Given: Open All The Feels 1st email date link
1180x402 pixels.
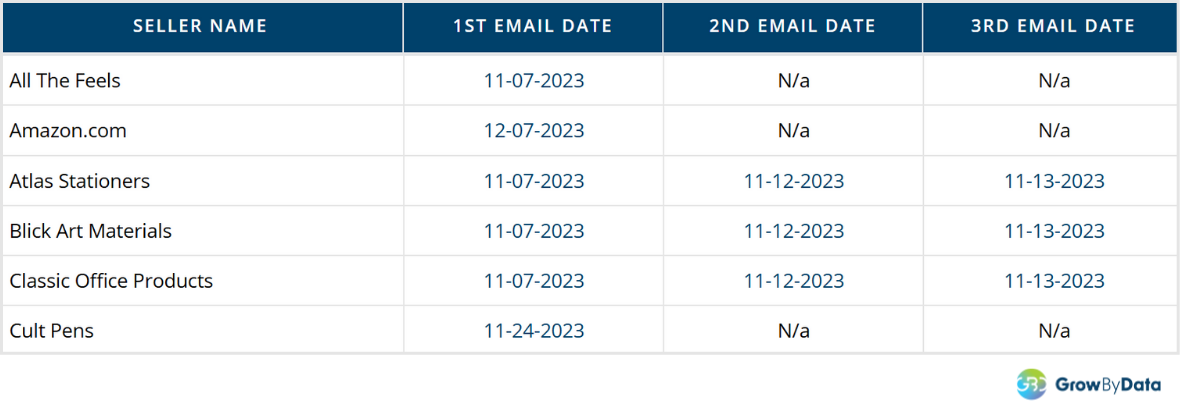Looking at the screenshot, I should [x=534, y=81].
